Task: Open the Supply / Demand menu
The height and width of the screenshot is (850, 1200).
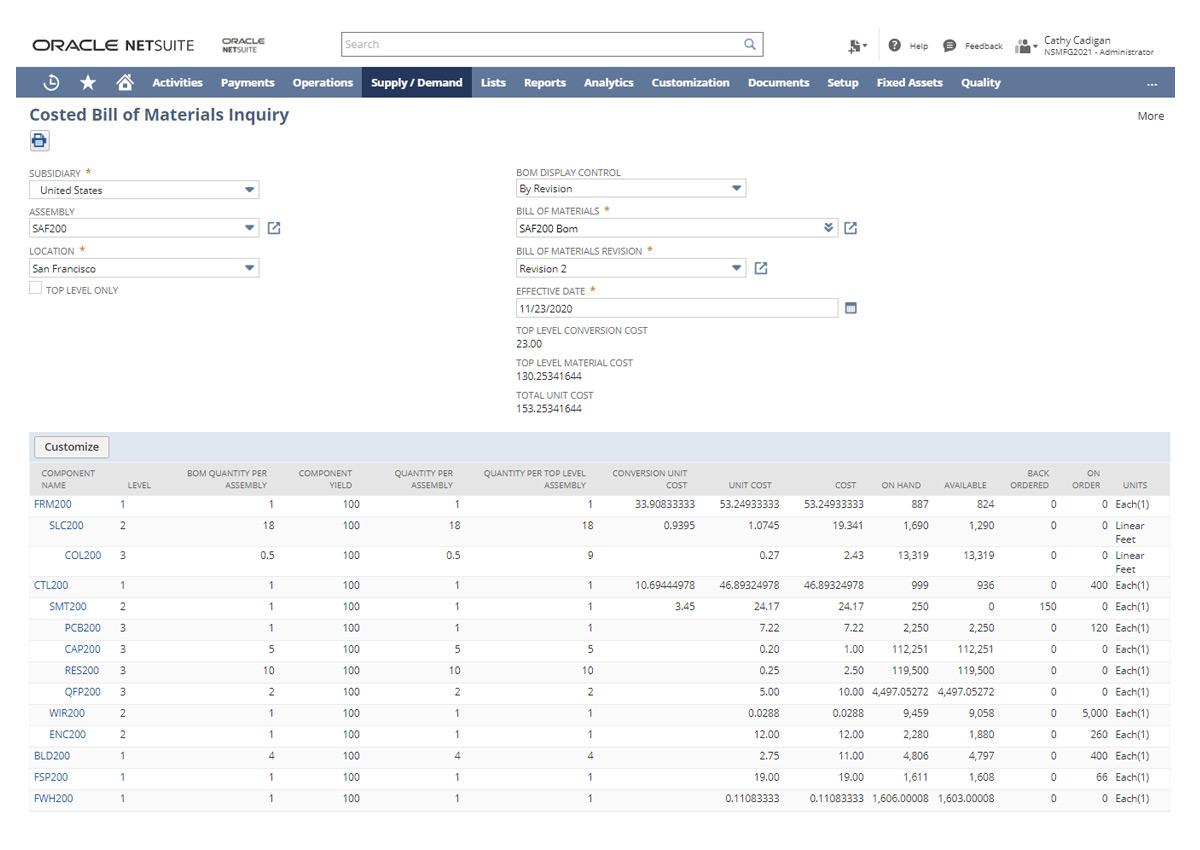Action: (x=416, y=83)
